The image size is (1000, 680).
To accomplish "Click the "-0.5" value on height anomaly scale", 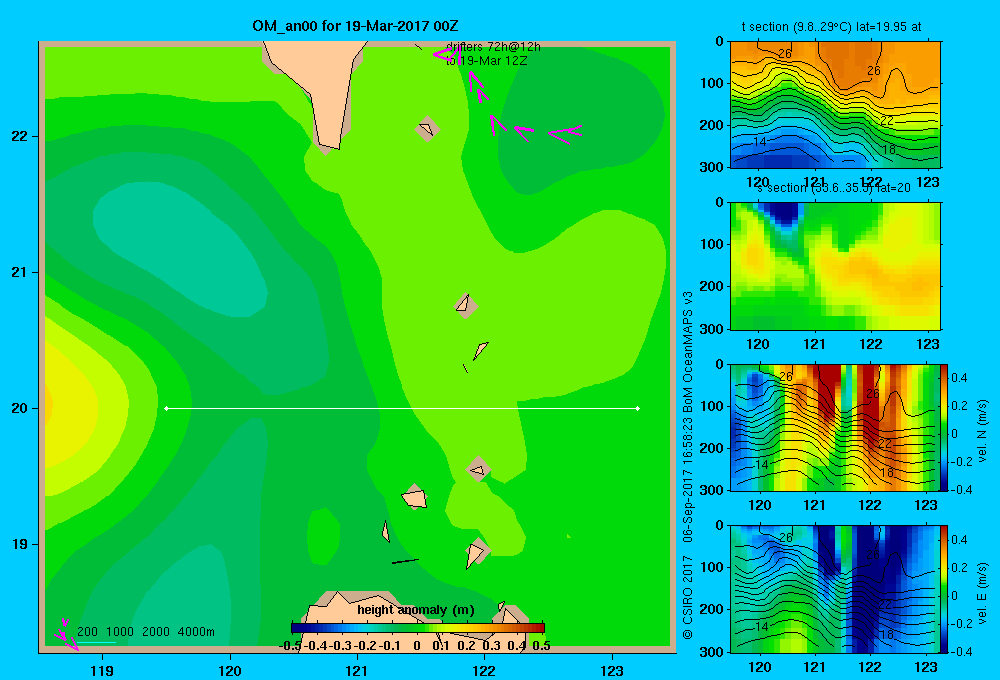I will [x=290, y=645].
